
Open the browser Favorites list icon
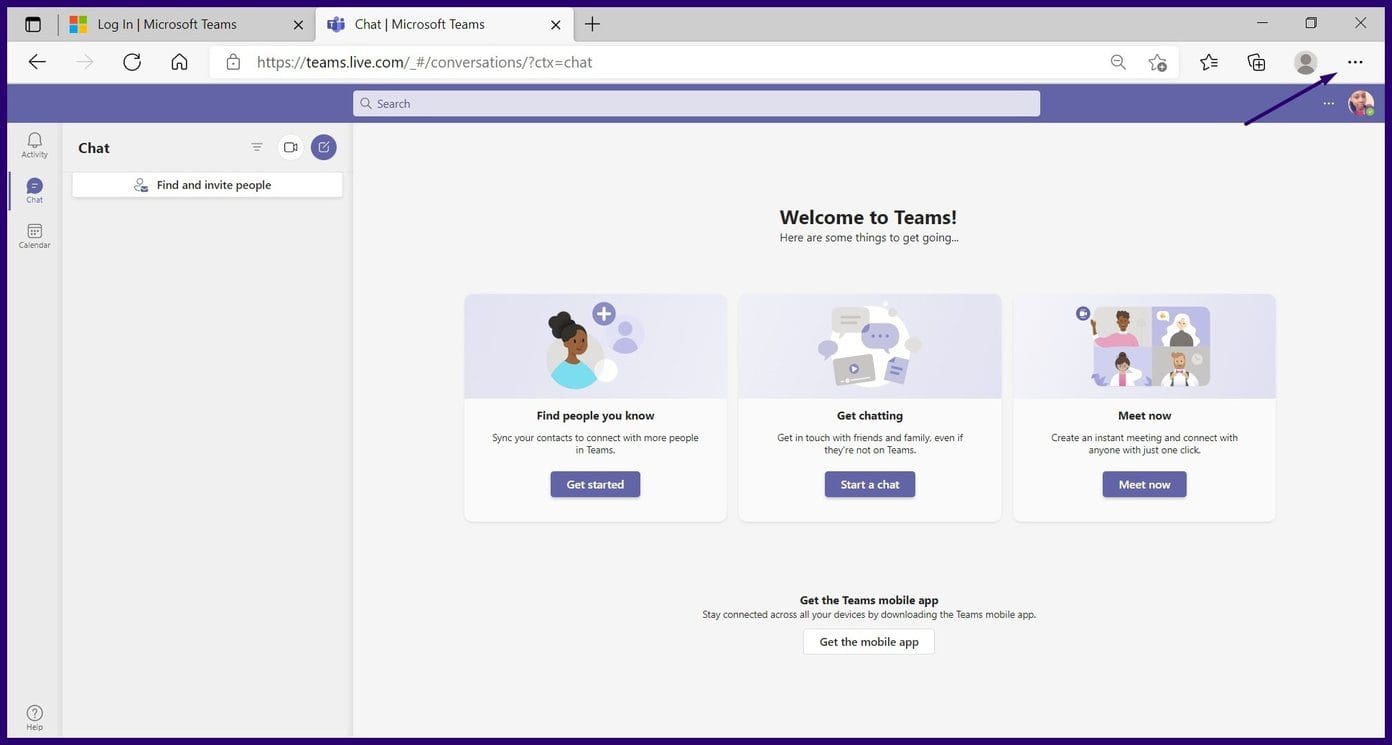coord(1209,62)
